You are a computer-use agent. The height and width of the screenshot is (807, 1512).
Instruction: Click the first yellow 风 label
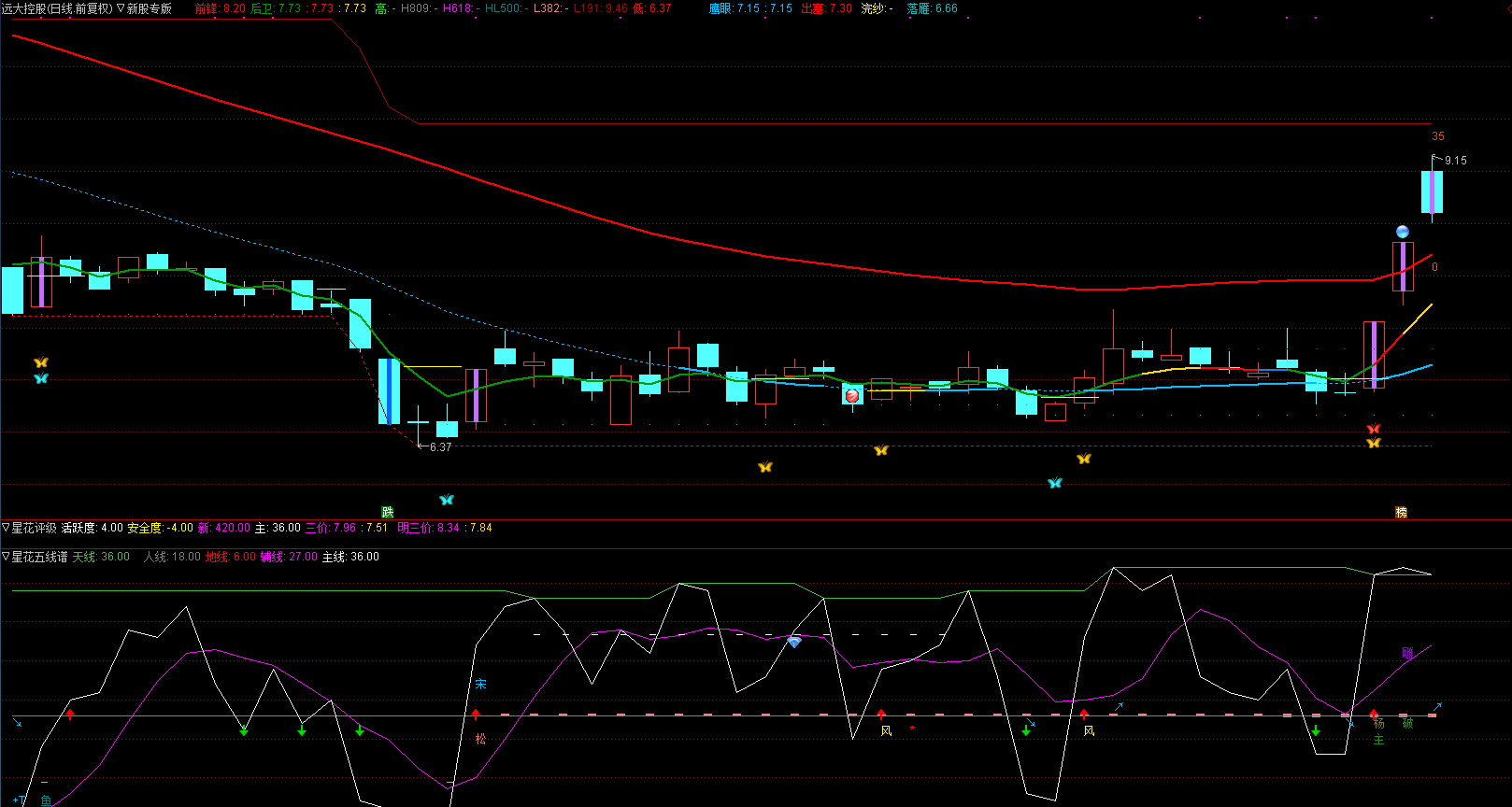coord(886,730)
